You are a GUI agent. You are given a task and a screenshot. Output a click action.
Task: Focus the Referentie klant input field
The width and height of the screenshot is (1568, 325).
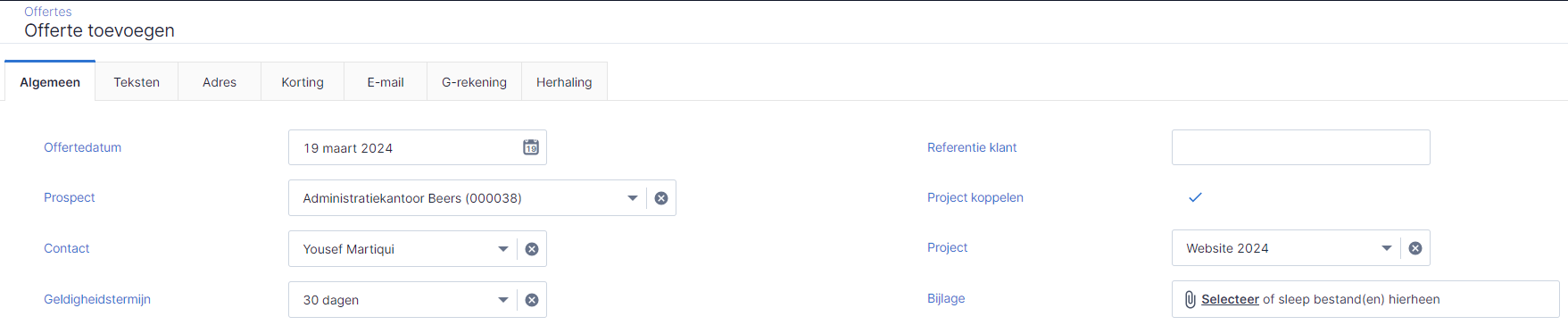pos(1300,147)
